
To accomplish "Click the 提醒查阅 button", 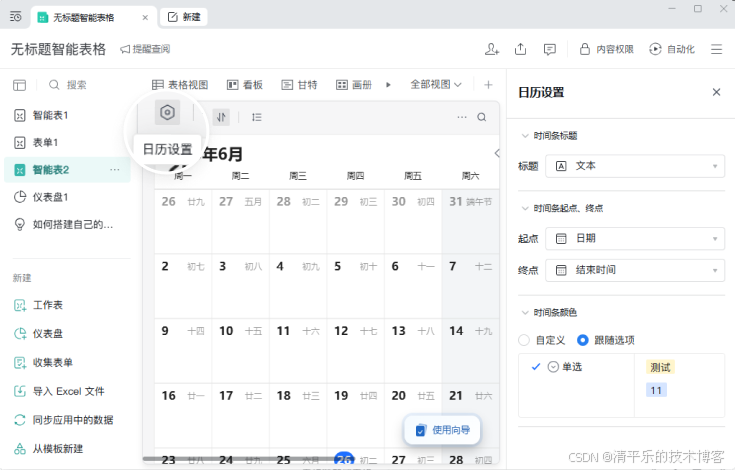I will pyautogui.click(x=145, y=49).
